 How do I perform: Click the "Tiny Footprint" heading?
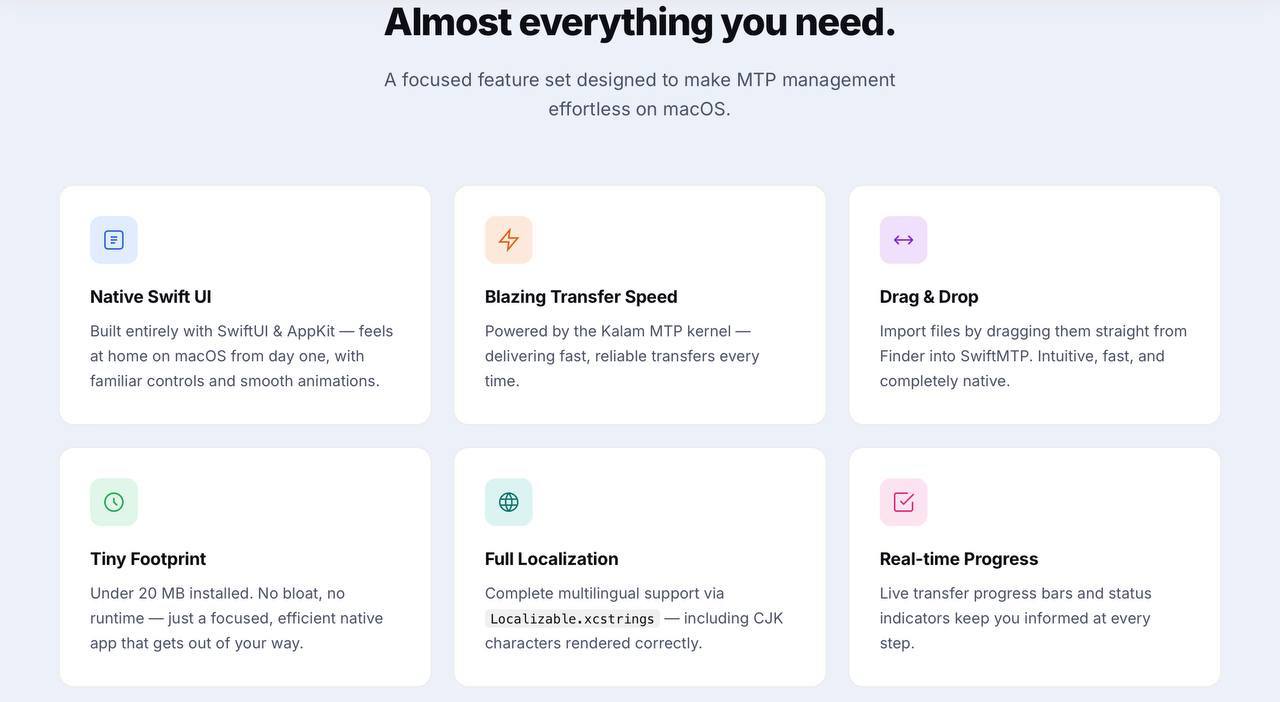148,559
